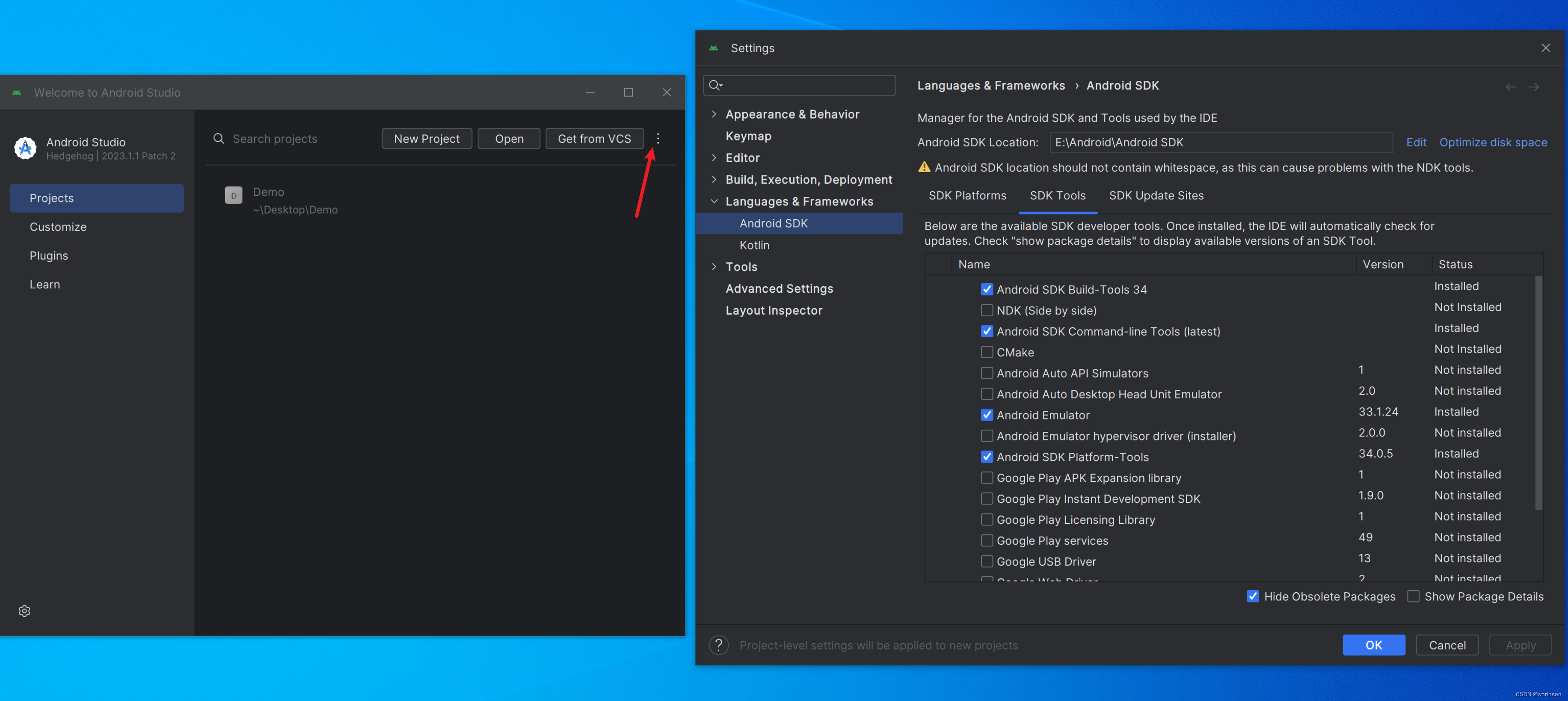The width and height of the screenshot is (1568, 701).
Task: Click the search projects magnifier icon
Action: [x=218, y=139]
